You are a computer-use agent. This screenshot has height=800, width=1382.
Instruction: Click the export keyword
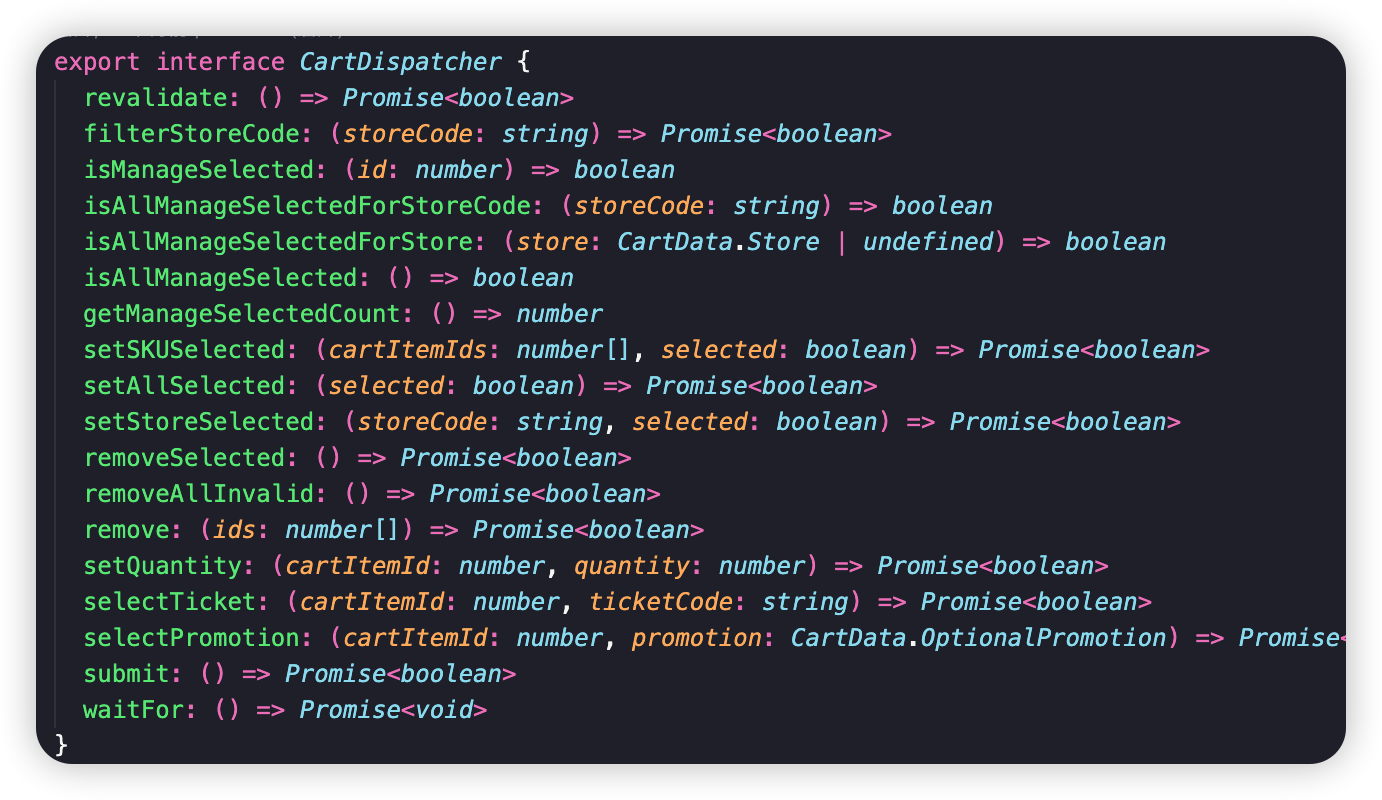click(x=97, y=62)
